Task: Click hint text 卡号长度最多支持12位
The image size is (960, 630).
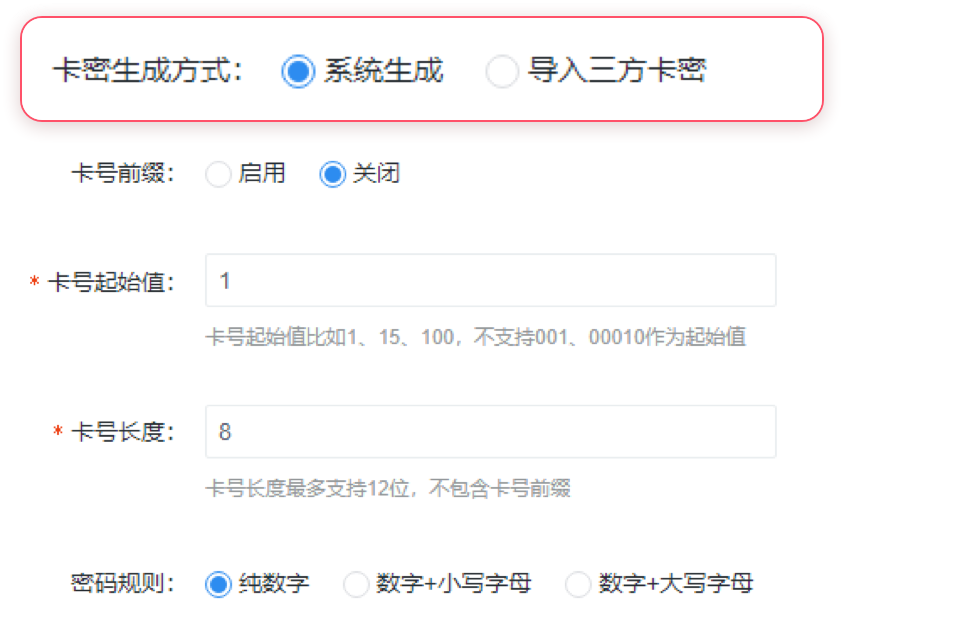Action: [388, 489]
